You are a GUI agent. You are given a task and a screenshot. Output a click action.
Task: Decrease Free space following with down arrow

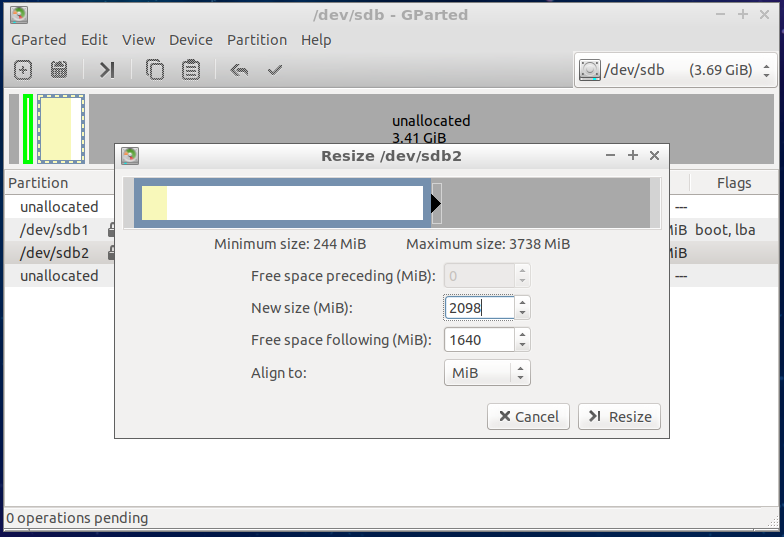(523, 346)
